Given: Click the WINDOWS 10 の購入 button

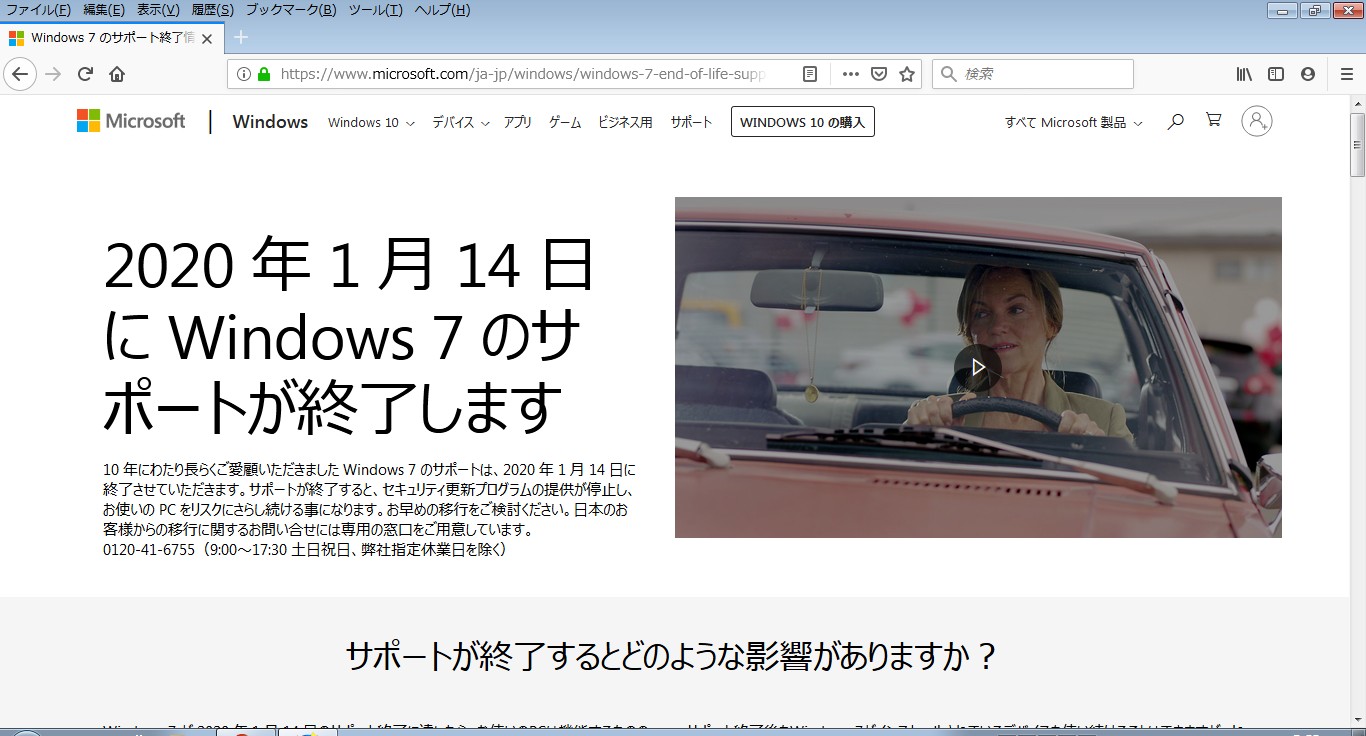Looking at the screenshot, I should click(803, 122).
